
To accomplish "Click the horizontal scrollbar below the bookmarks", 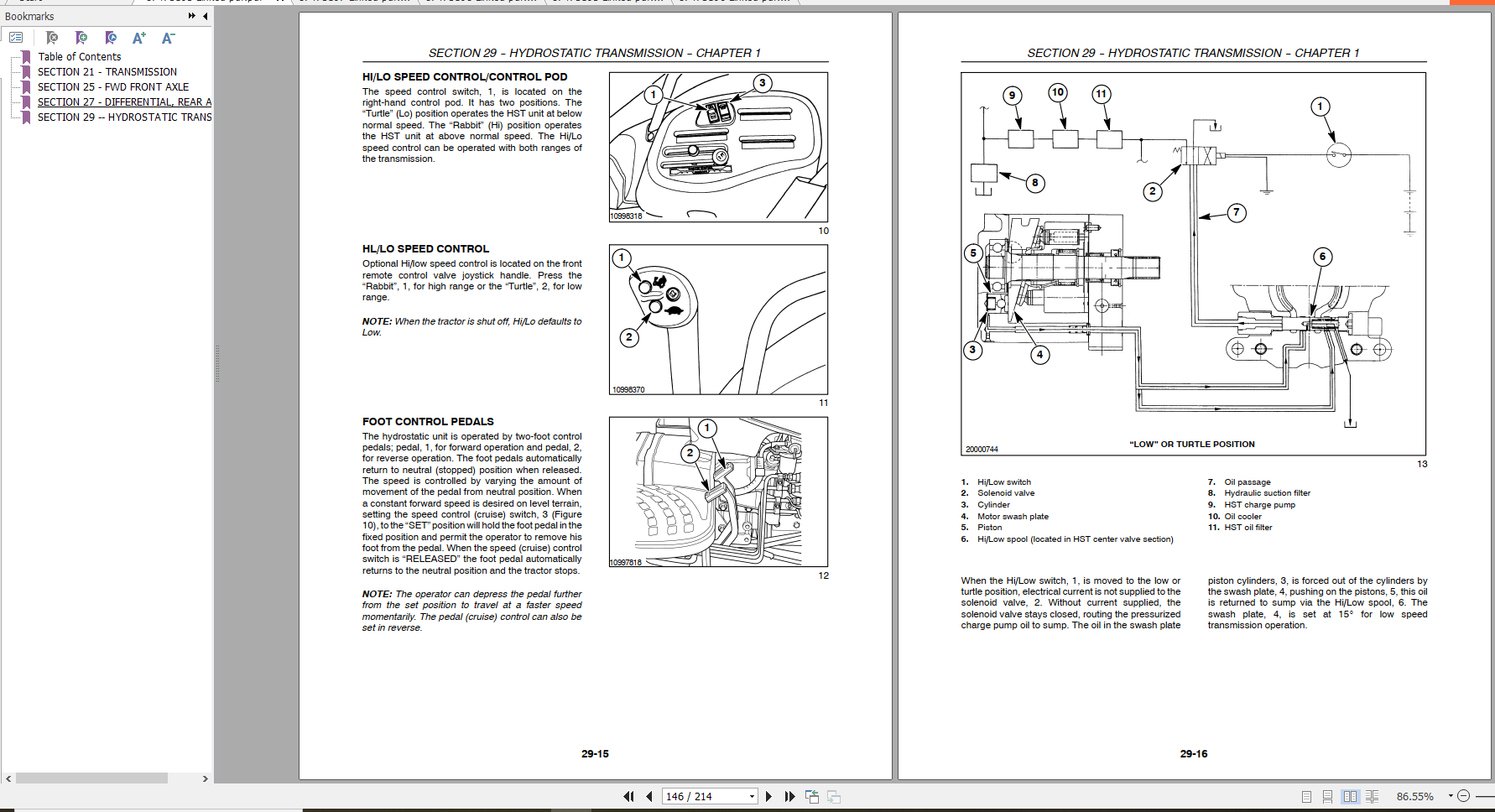I will (x=92, y=778).
